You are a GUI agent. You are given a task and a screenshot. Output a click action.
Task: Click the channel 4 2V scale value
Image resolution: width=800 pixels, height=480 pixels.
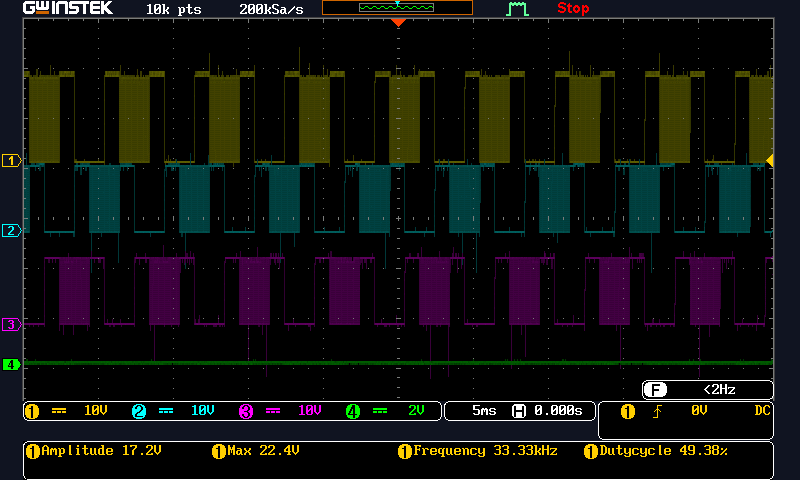(x=416, y=410)
